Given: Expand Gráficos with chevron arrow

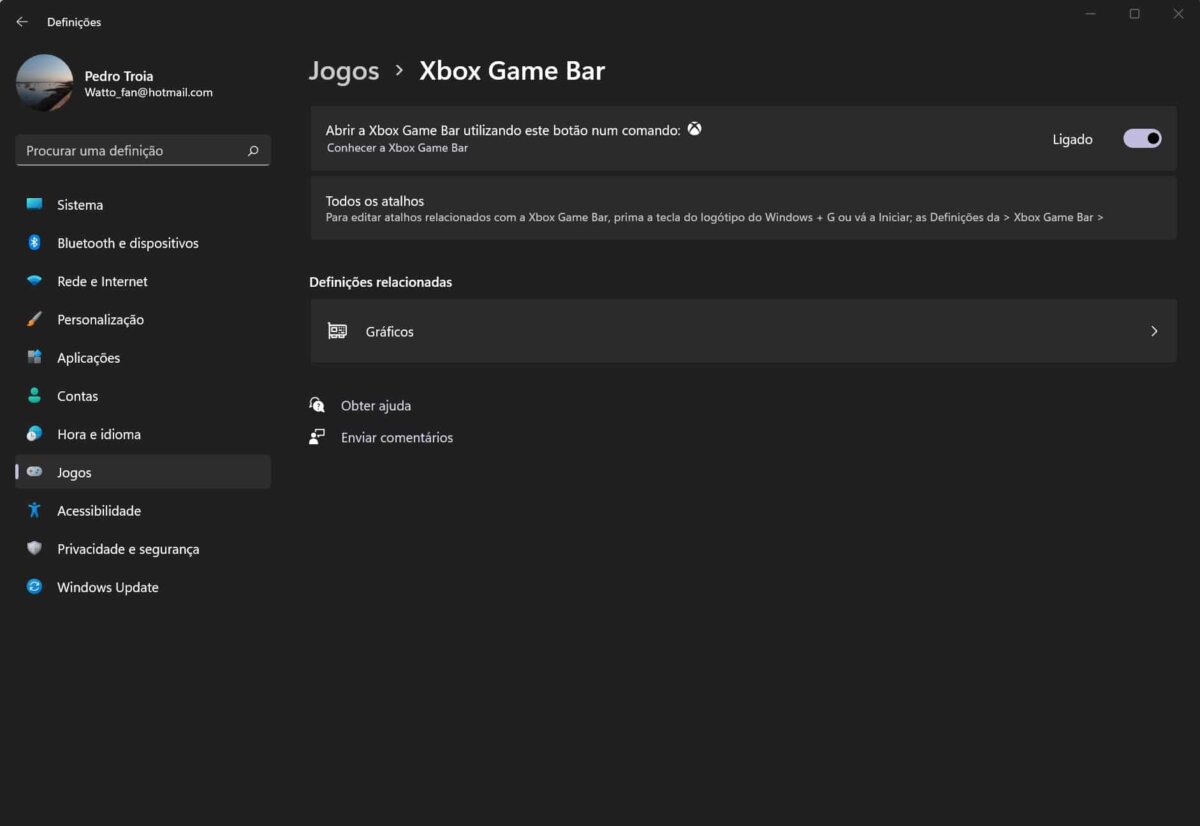Looking at the screenshot, I should point(1154,331).
